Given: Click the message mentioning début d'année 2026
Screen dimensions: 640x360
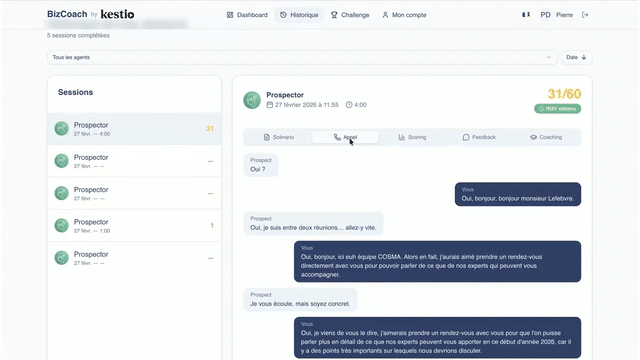Looking at the screenshot, I should coord(438,338).
